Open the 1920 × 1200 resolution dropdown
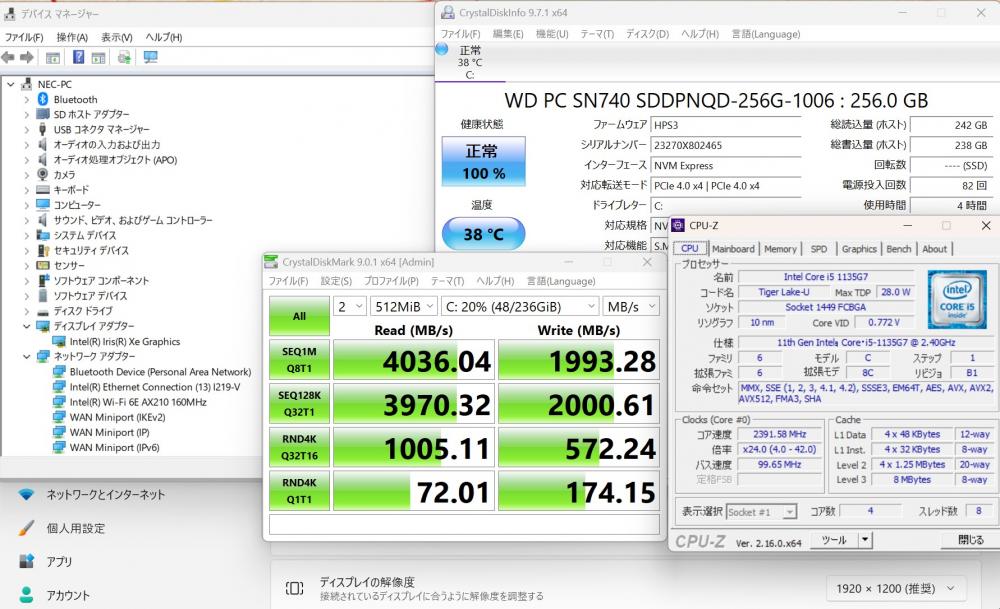Screen dimensions: 1000x609 pos(895,589)
